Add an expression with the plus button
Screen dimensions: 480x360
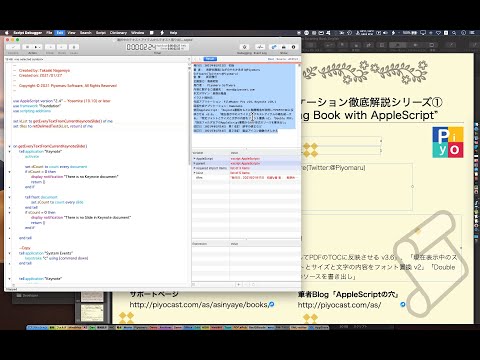point(239,284)
